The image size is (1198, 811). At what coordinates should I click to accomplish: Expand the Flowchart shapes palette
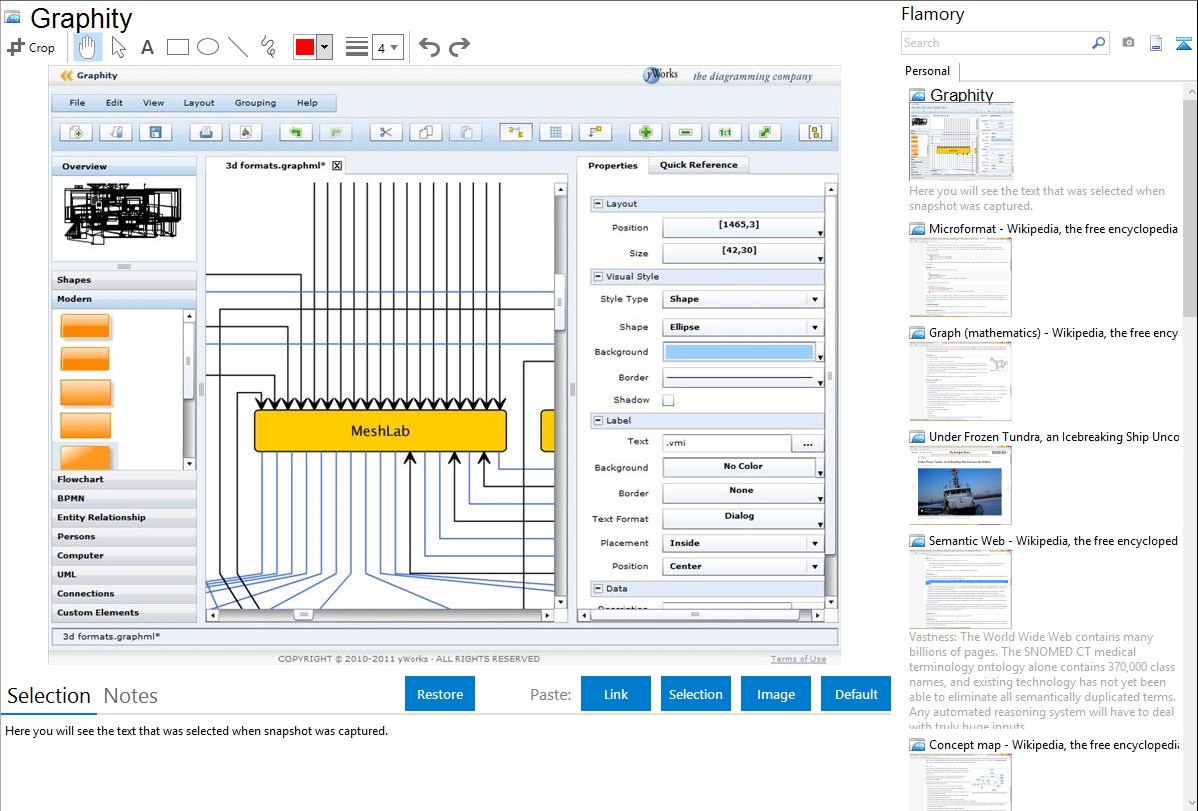click(x=124, y=479)
